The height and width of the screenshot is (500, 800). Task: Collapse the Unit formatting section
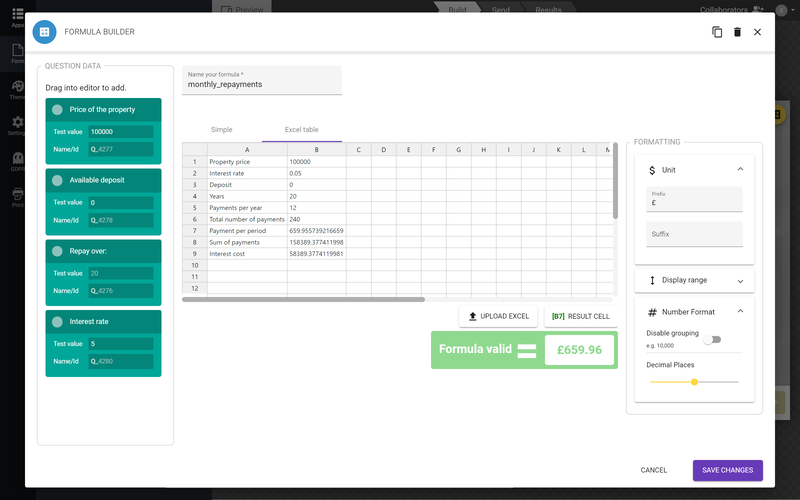[740, 169]
